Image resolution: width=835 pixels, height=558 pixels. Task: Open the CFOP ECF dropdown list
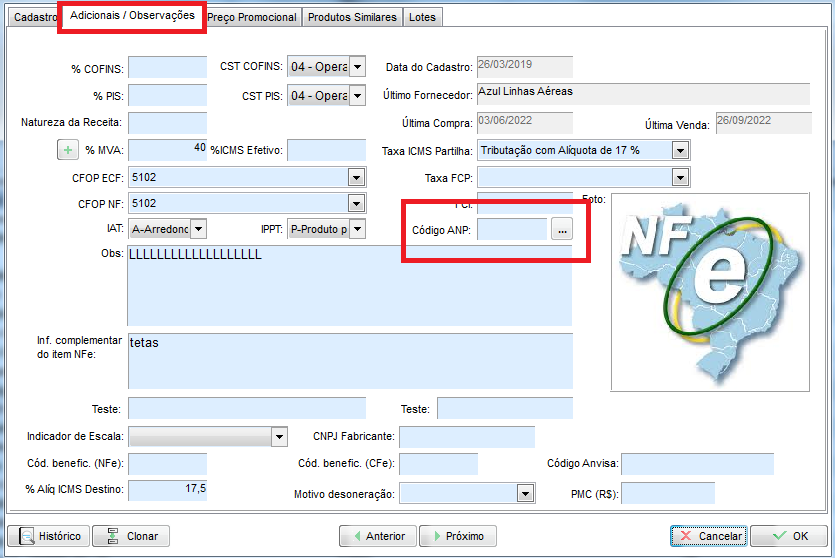(356, 177)
